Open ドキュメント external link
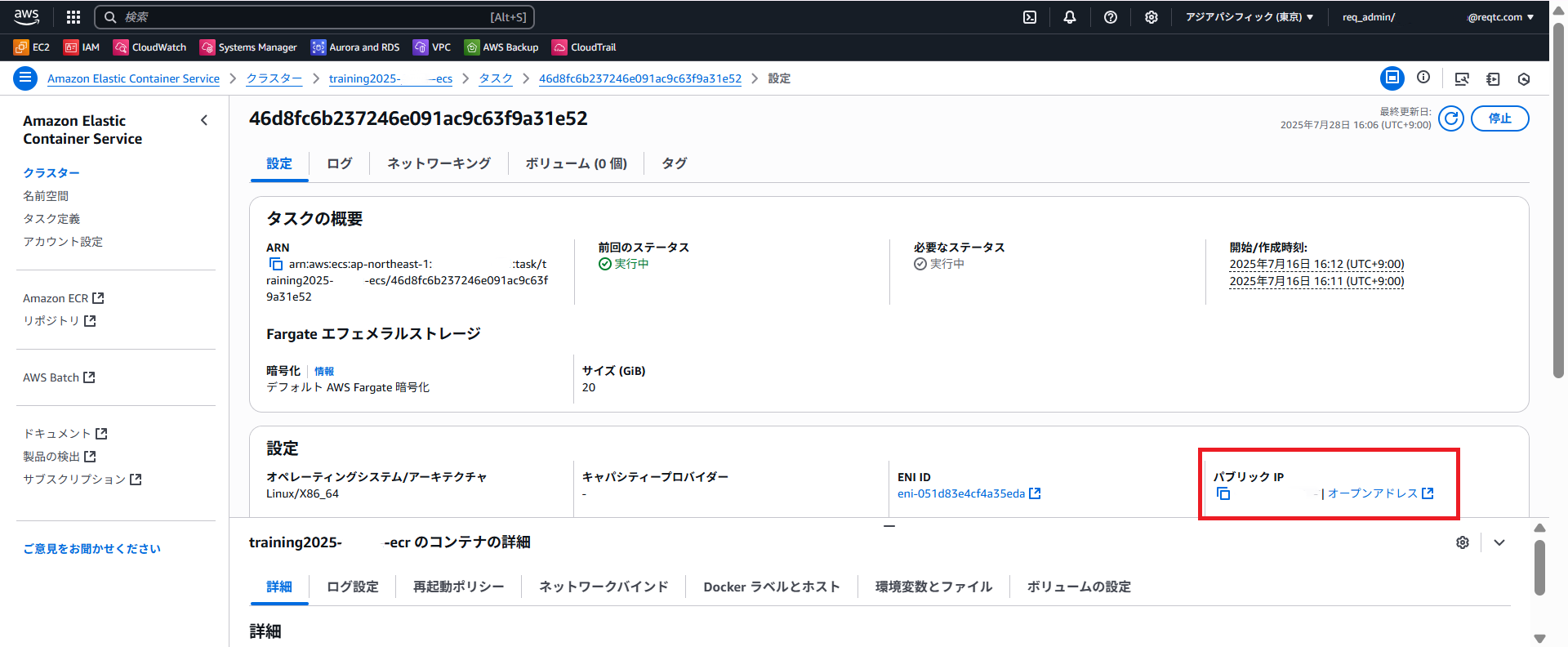Screen dimensions: 1568x647 point(65,434)
